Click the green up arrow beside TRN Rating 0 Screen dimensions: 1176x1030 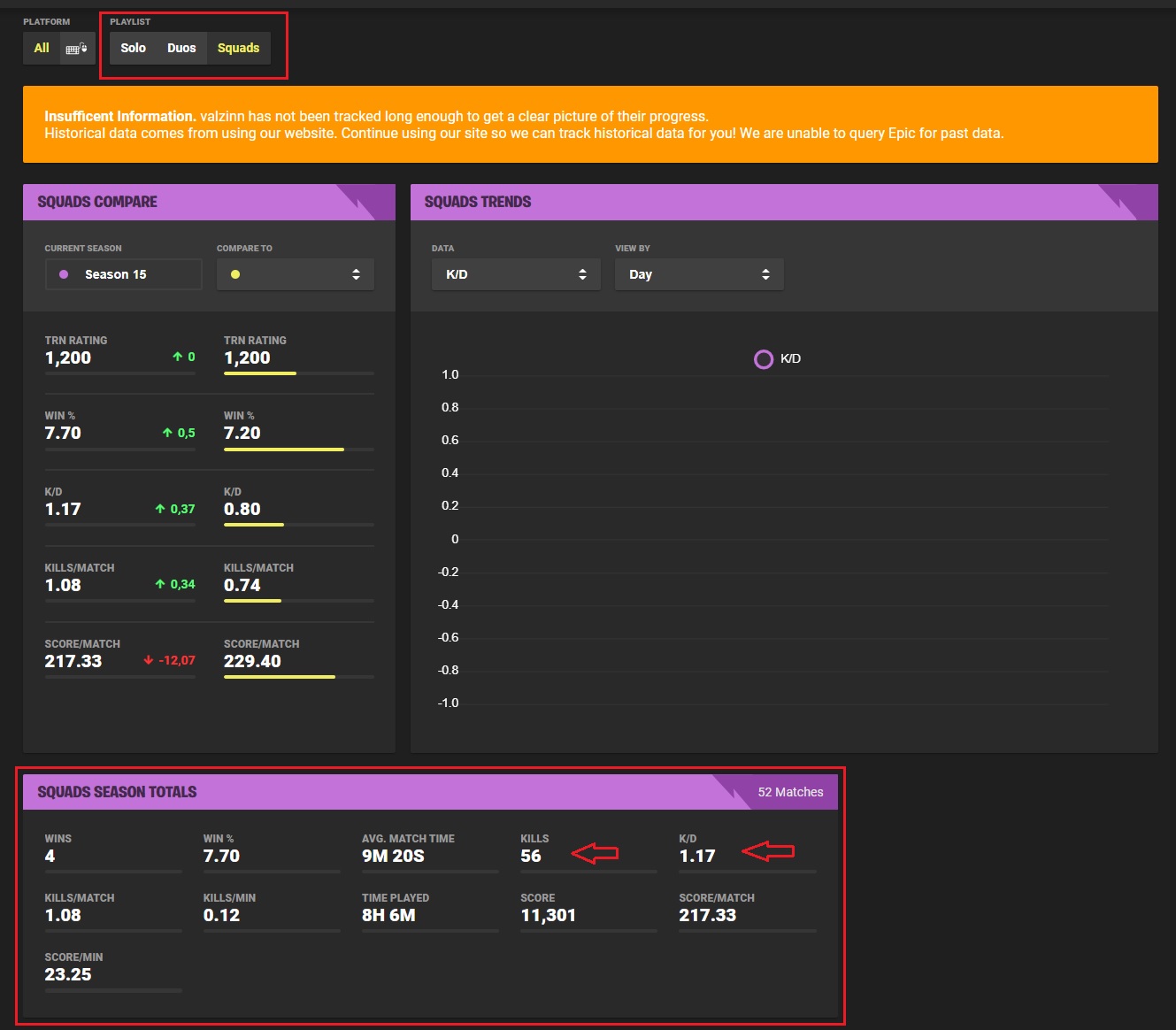(x=178, y=357)
